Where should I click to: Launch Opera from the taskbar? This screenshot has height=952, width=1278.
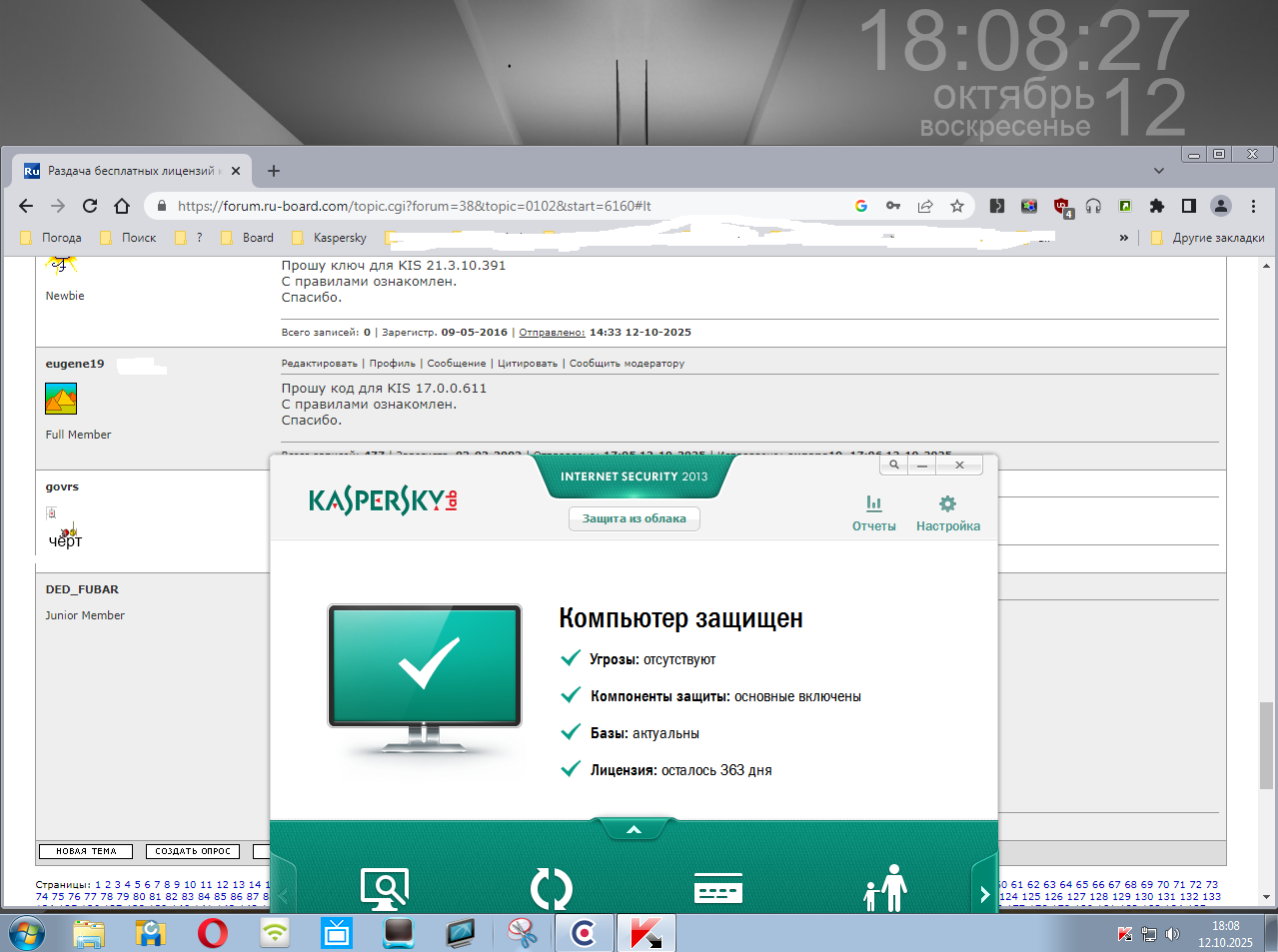pyautogui.click(x=212, y=934)
